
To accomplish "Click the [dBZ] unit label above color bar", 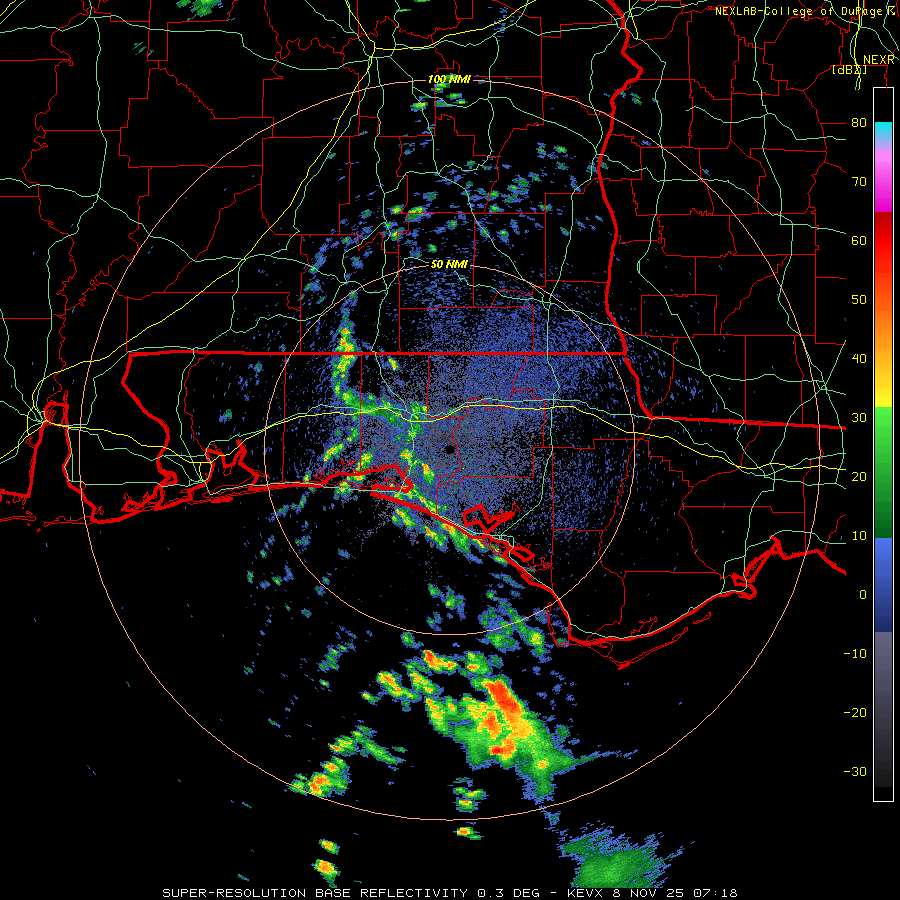I will (849, 70).
